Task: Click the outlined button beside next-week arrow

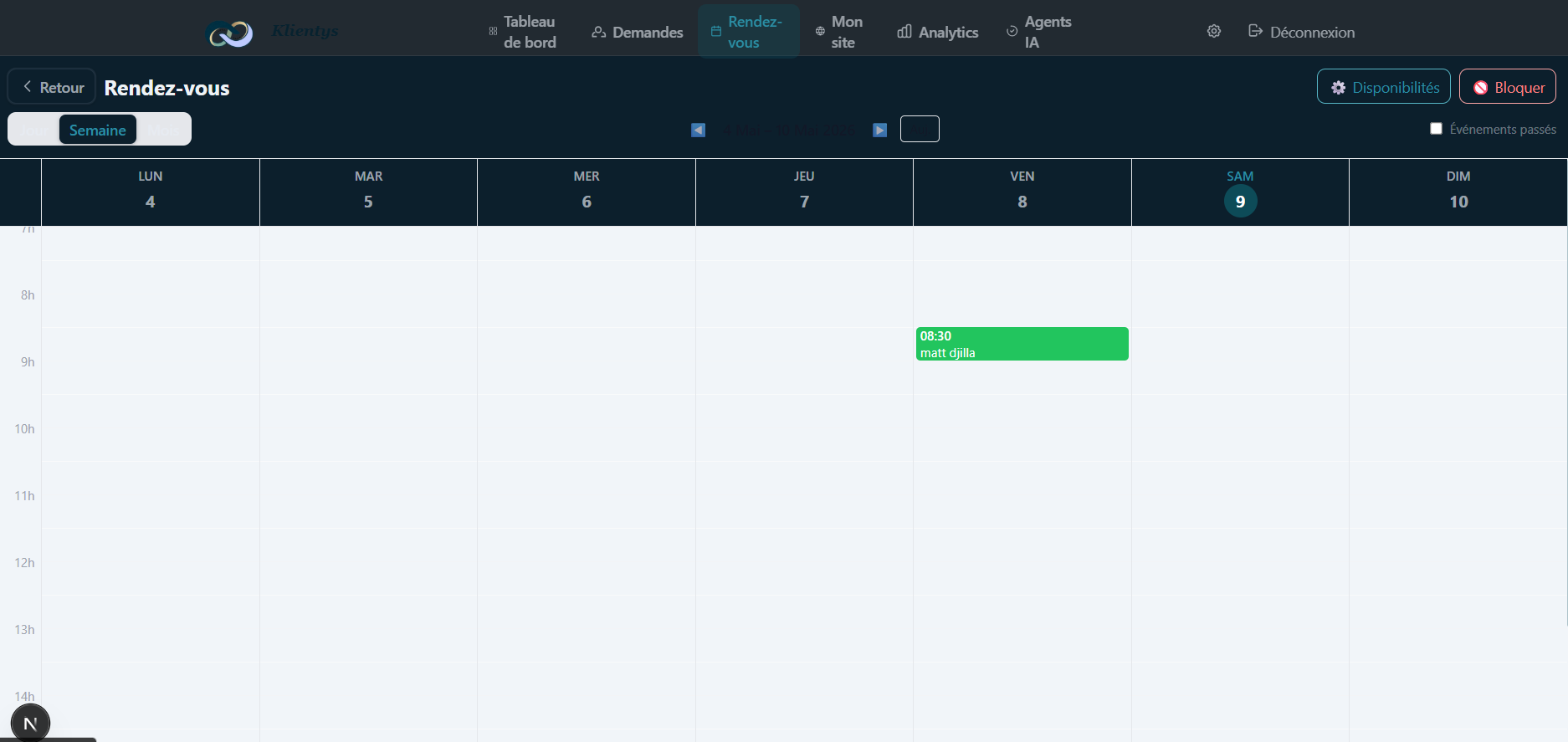Action: [920, 129]
